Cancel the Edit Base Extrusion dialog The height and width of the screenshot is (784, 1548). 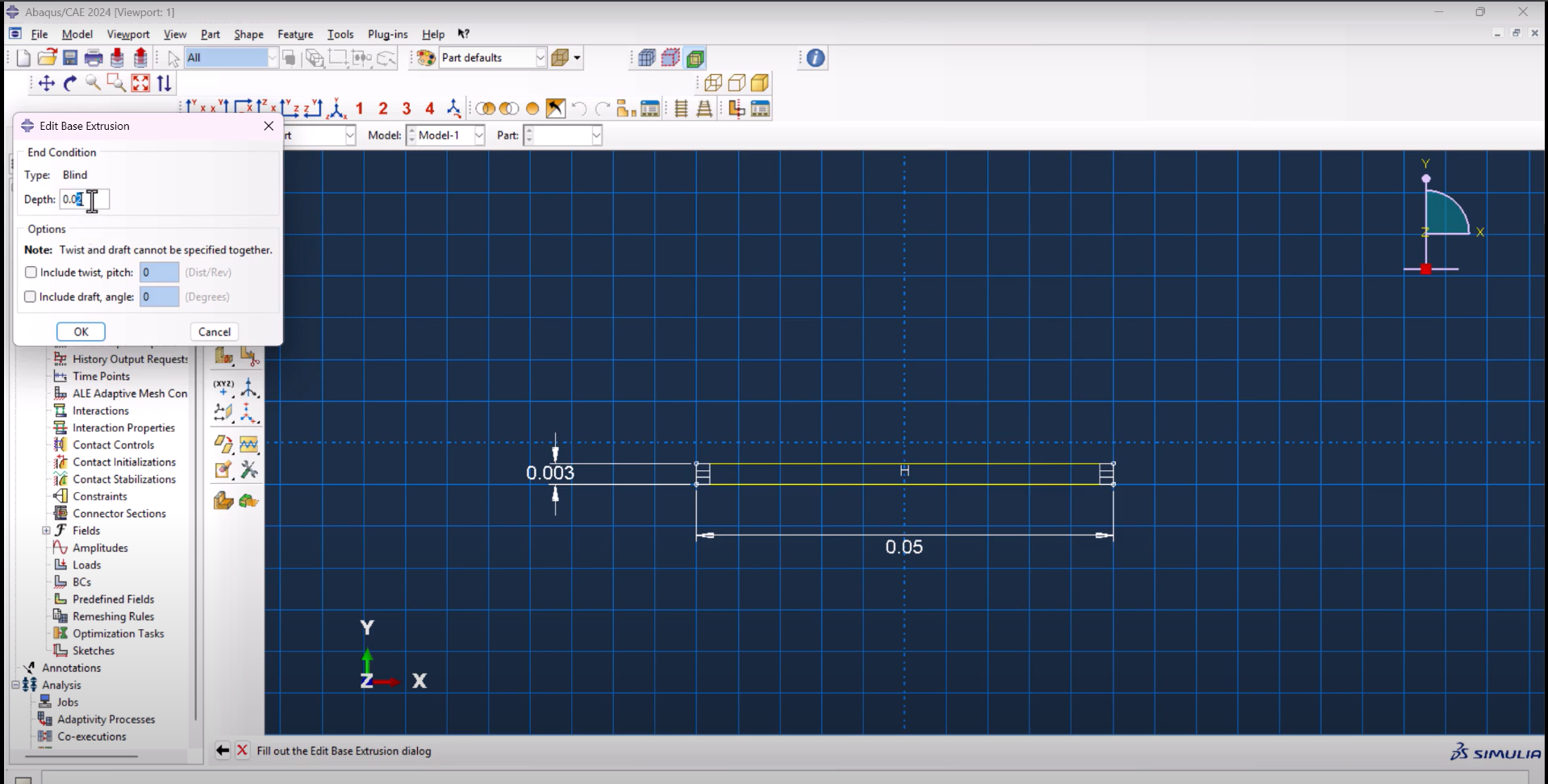point(214,332)
